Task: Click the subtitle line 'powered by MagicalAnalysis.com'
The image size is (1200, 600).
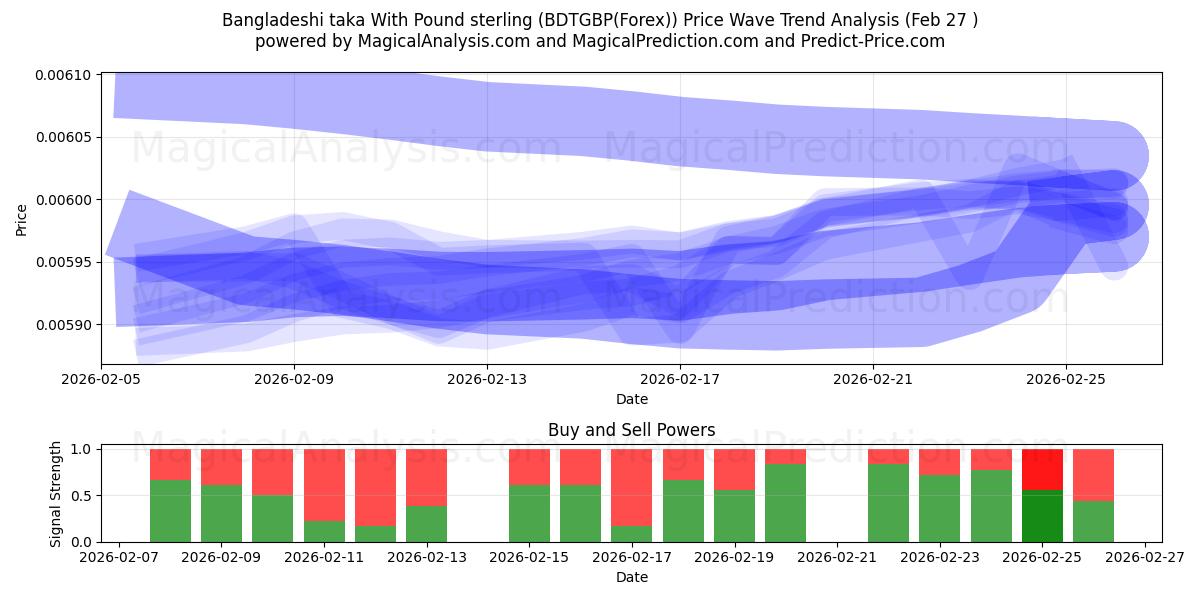Action: 600,41
